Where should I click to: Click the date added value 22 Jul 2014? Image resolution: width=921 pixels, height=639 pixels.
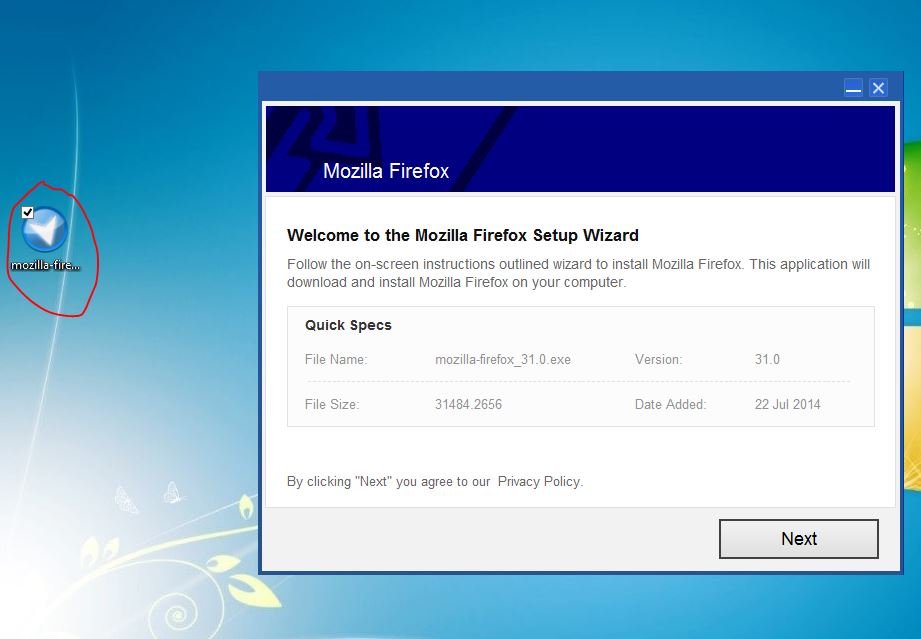tap(787, 404)
